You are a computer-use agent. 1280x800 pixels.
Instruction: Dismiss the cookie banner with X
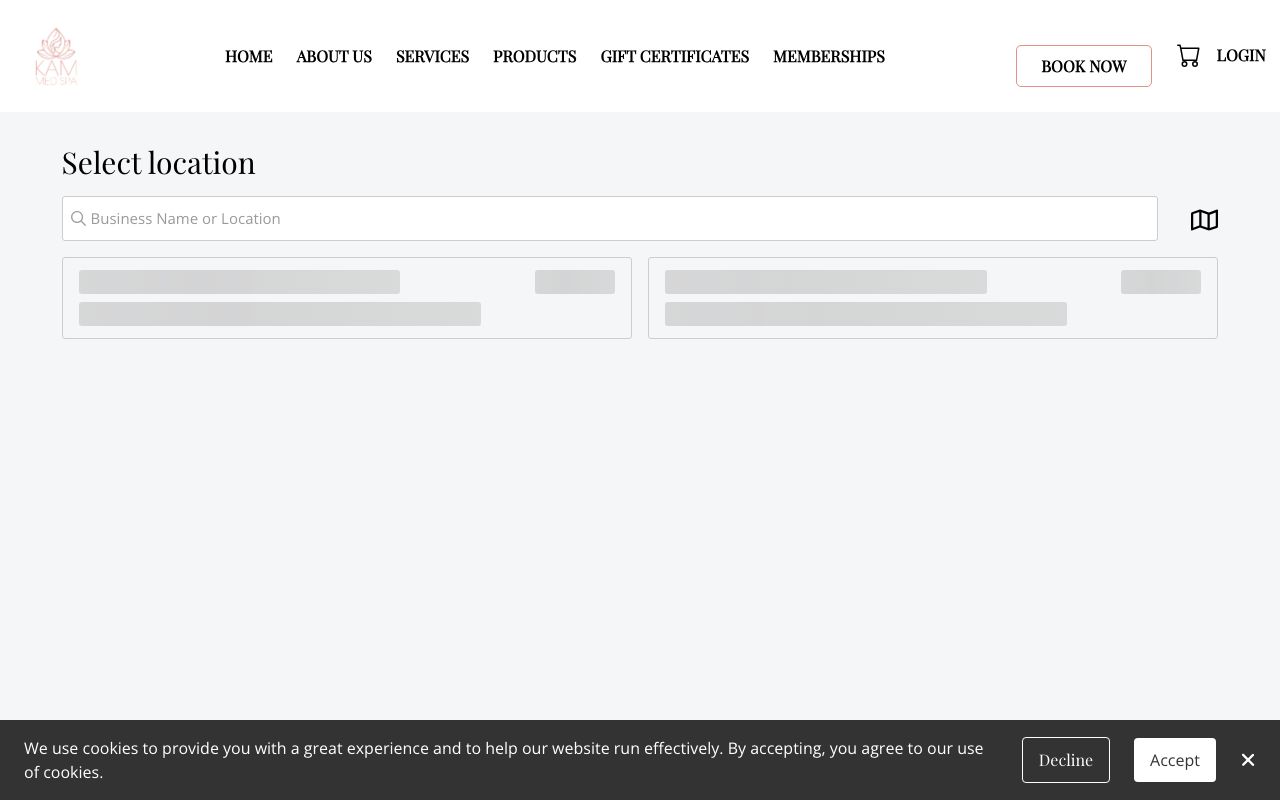pyautogui.click(x=1248, y=760)
